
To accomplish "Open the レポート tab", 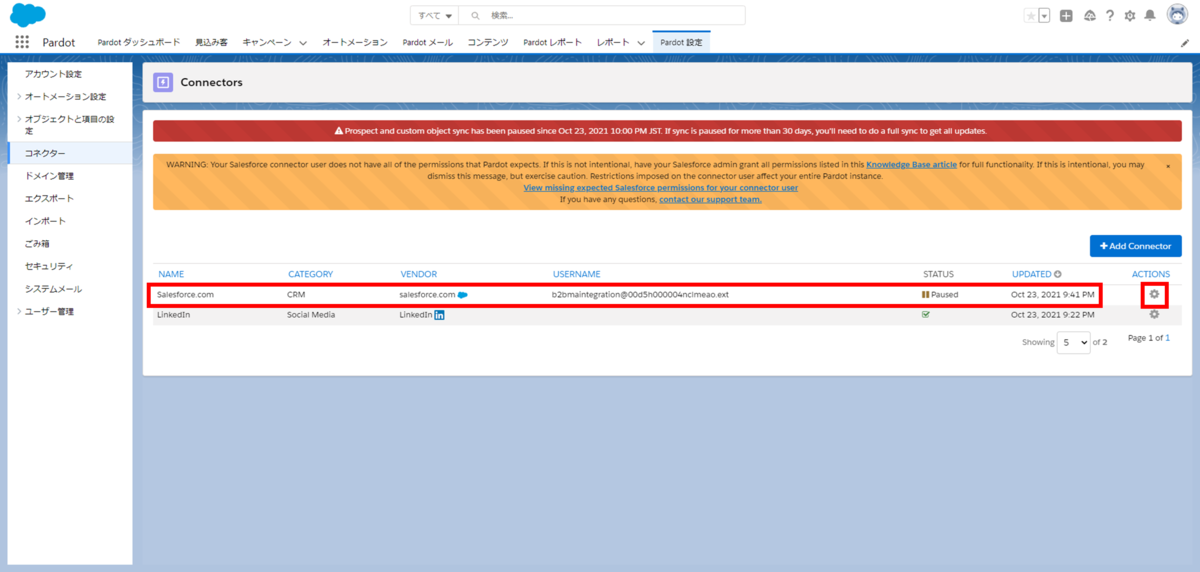I will [x=613, y=42].
